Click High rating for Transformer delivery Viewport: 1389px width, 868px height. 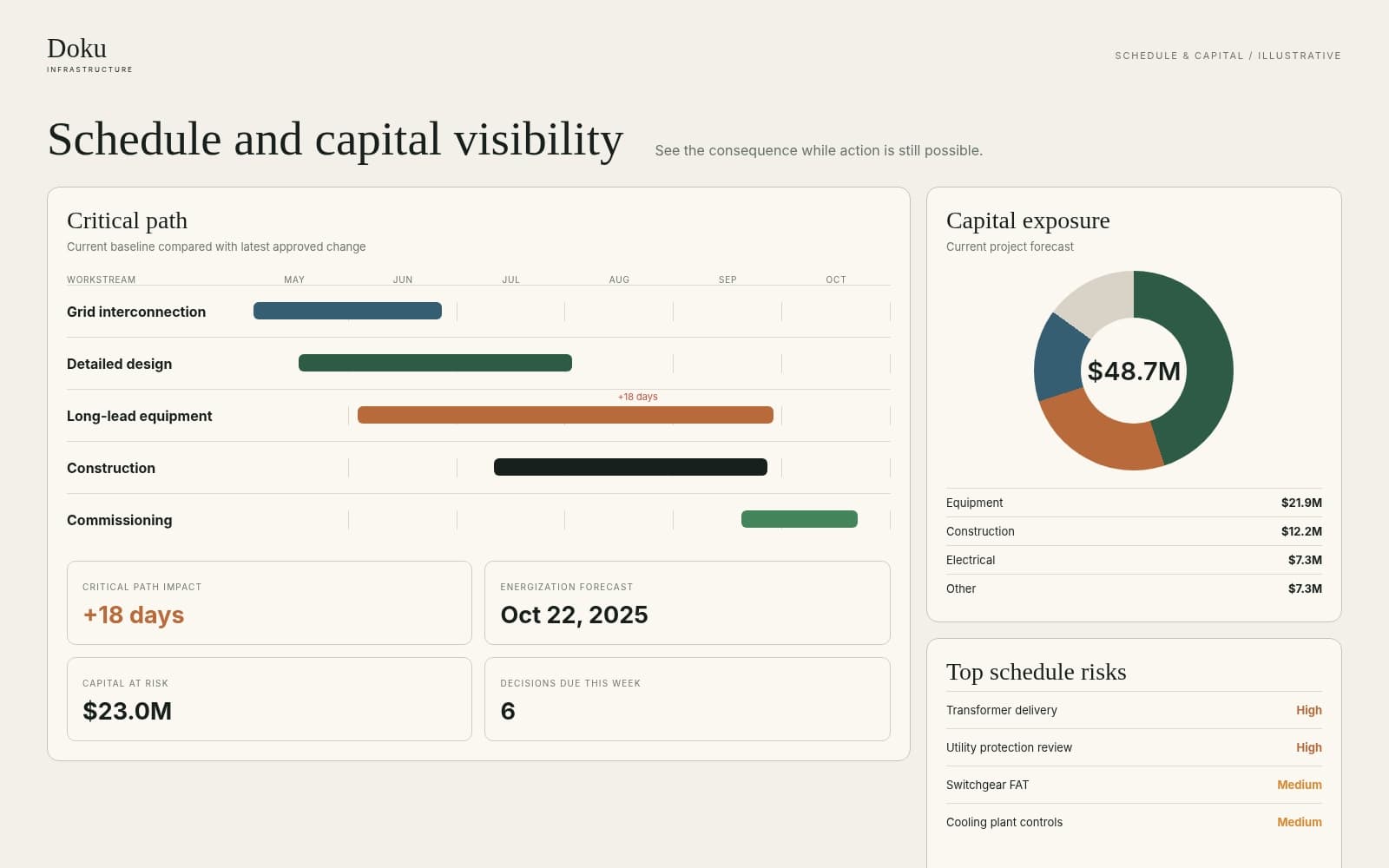1309,710
